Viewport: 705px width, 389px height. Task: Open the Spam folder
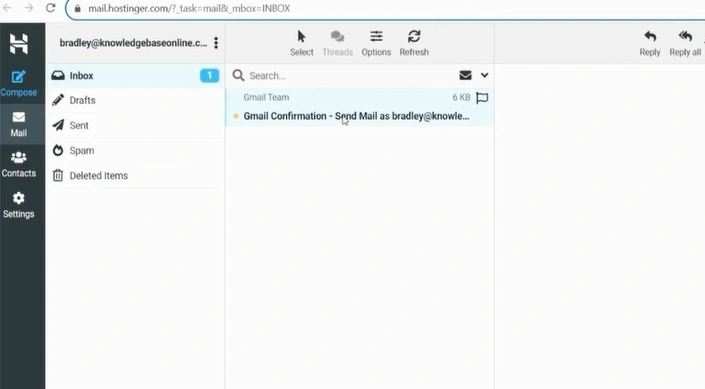[x=135, y=151]
